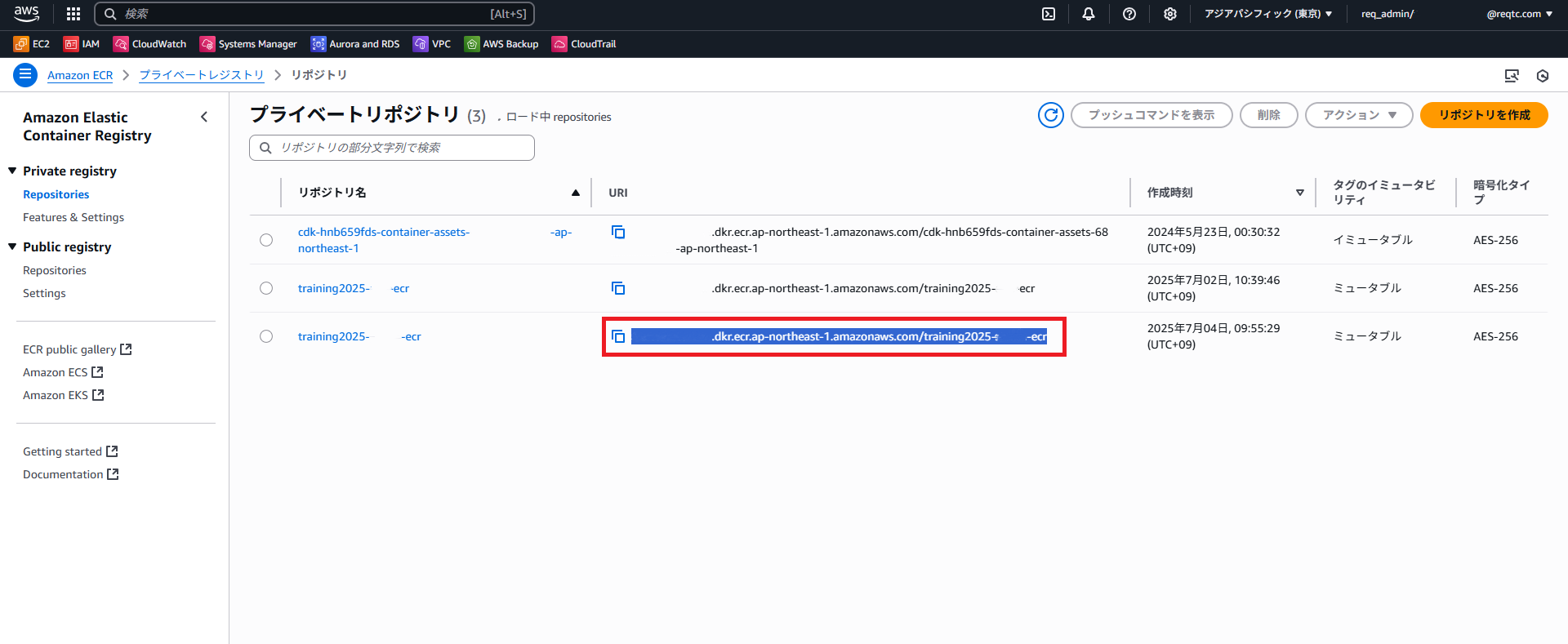Open CloudWatch shortcut in favorites bar

pyautogui.click(x=150, y=44)
